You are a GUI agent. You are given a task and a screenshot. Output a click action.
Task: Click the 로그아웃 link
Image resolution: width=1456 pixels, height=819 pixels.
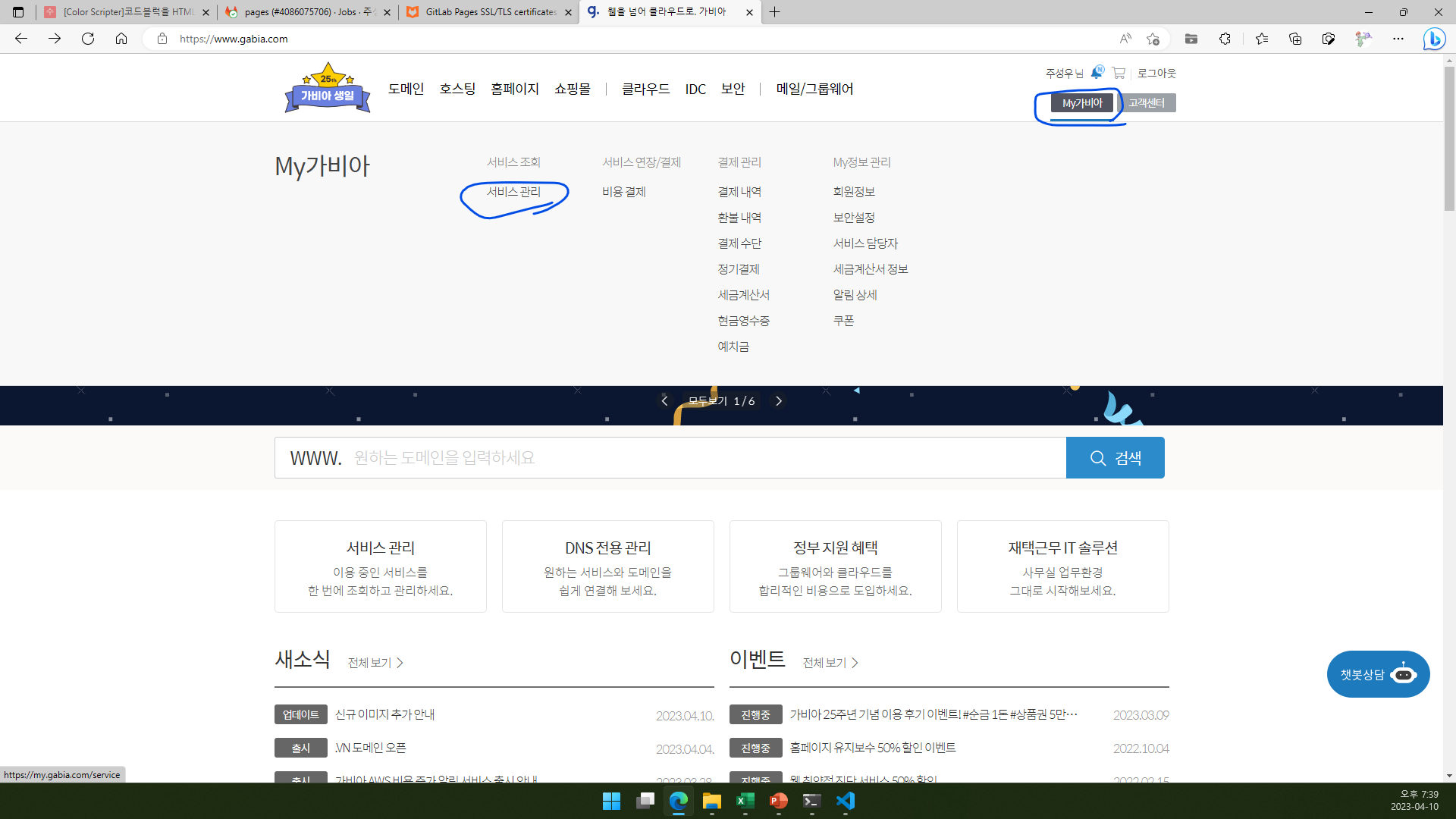[x=1156, y=73]
